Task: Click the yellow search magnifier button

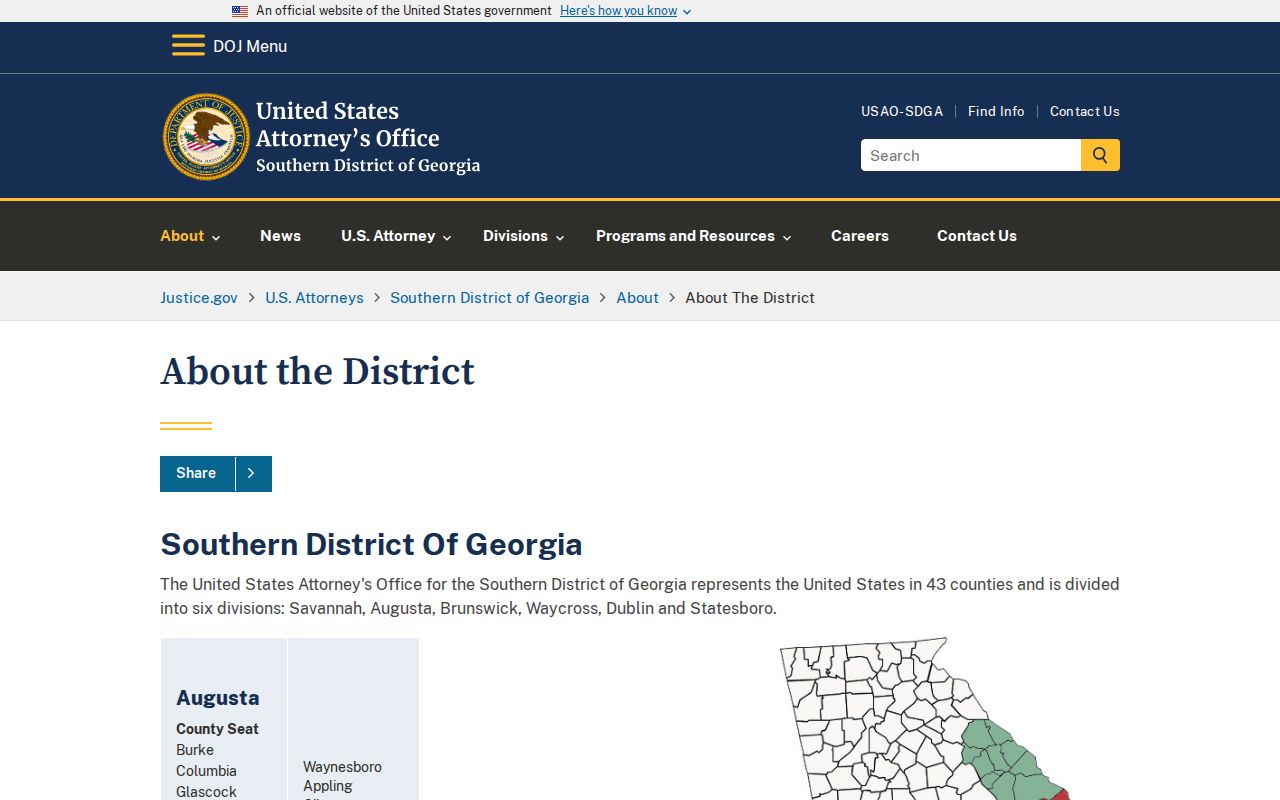Action: (1100, 155)
